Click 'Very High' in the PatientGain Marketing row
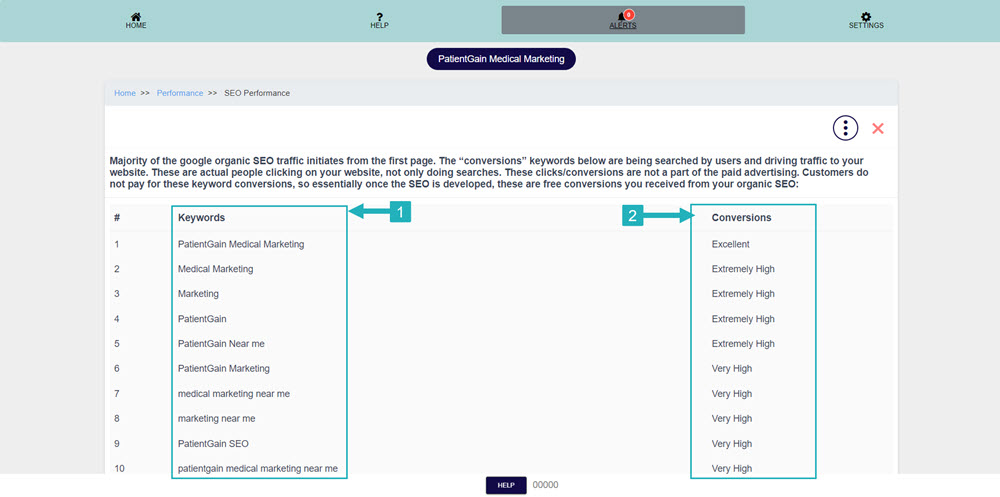Image resolution: width=1000 pixels, height=497 pixels. pos(732,368)
